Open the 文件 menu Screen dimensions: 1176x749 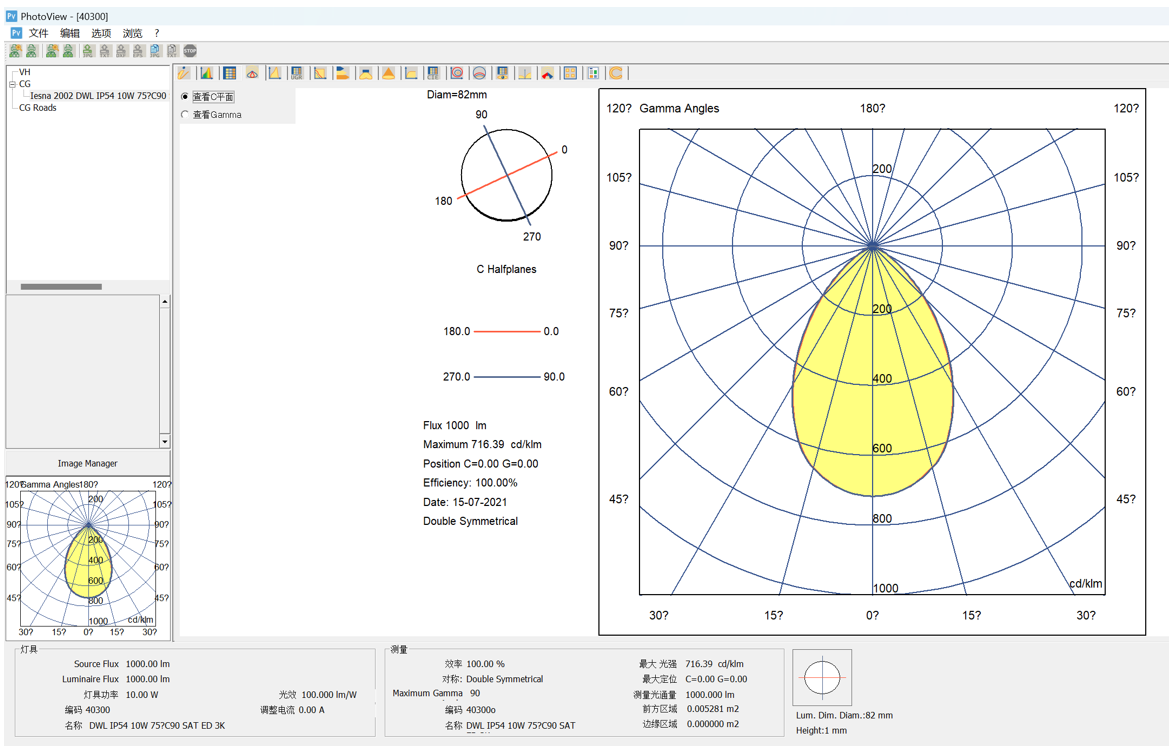38,33
